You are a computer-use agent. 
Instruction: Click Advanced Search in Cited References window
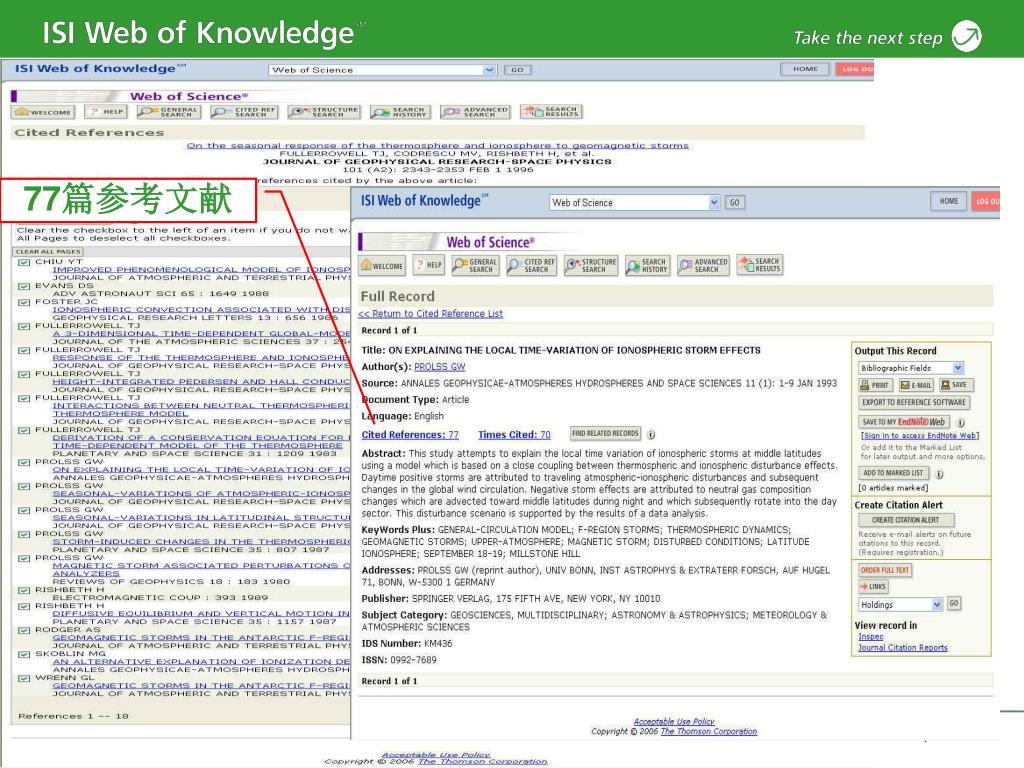point(475,112)
